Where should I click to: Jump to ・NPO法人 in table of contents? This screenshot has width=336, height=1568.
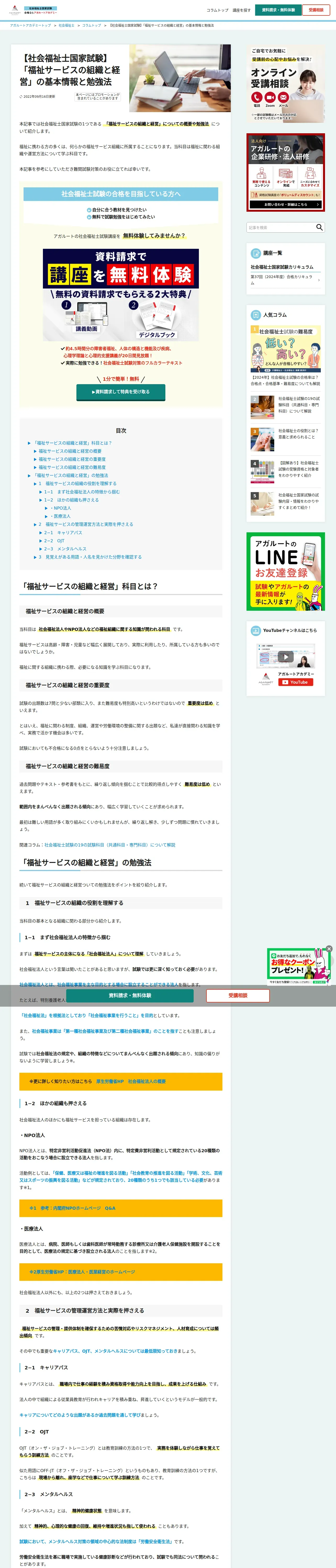(x=60, y=508)
